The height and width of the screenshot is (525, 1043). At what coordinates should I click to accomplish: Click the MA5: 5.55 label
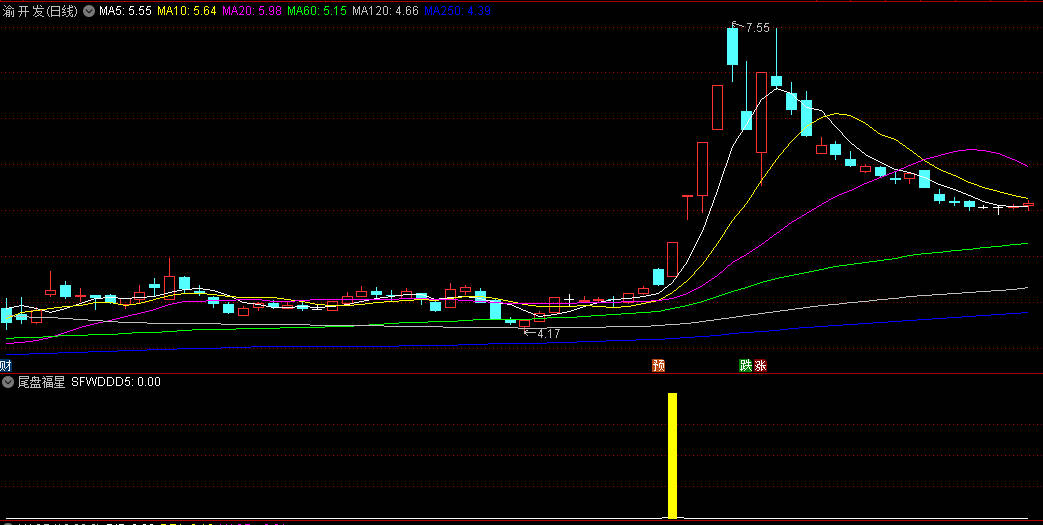[125, 11]
